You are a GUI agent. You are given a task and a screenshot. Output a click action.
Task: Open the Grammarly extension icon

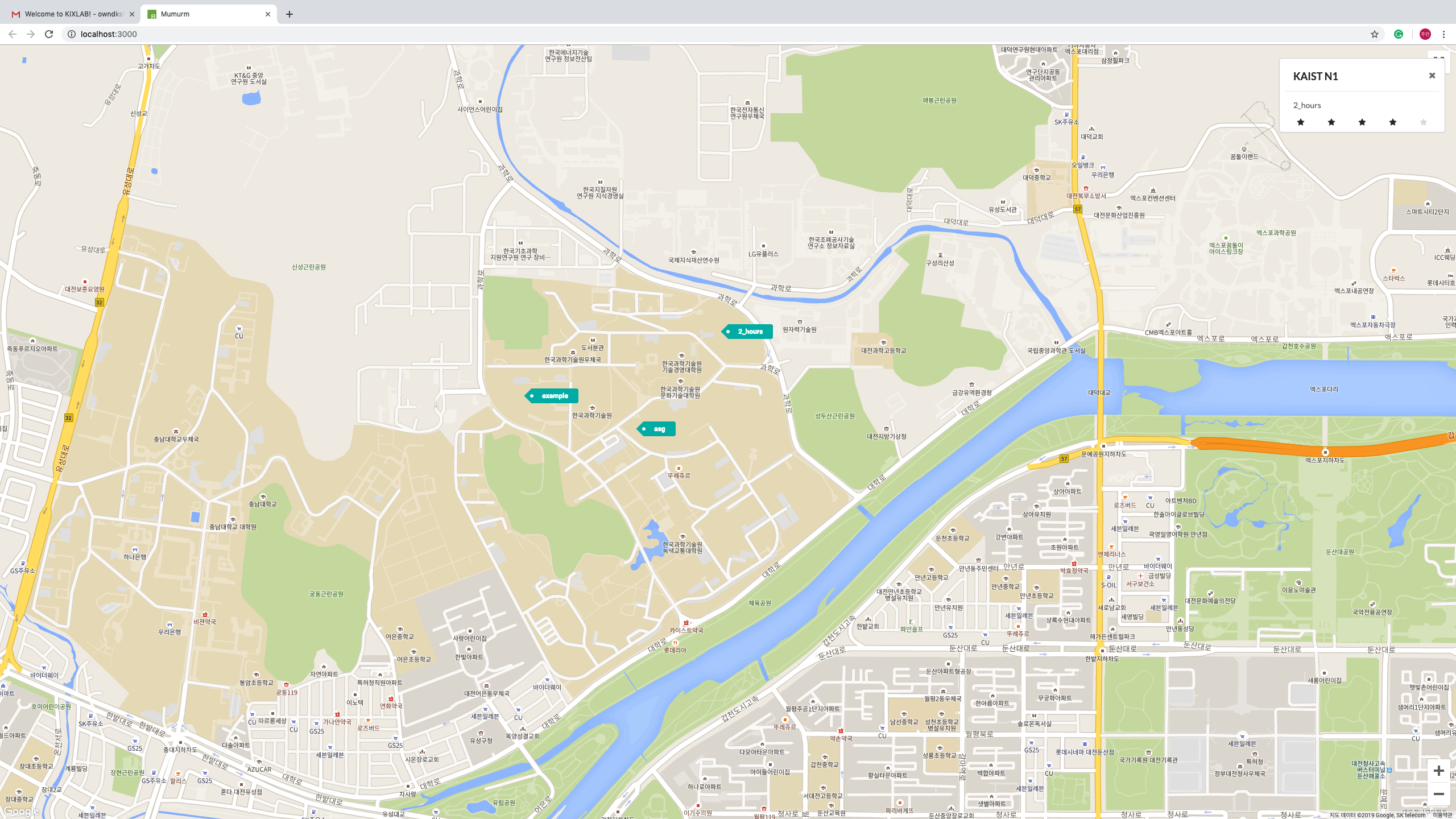pyautogui.click(x=1399, y=34)
